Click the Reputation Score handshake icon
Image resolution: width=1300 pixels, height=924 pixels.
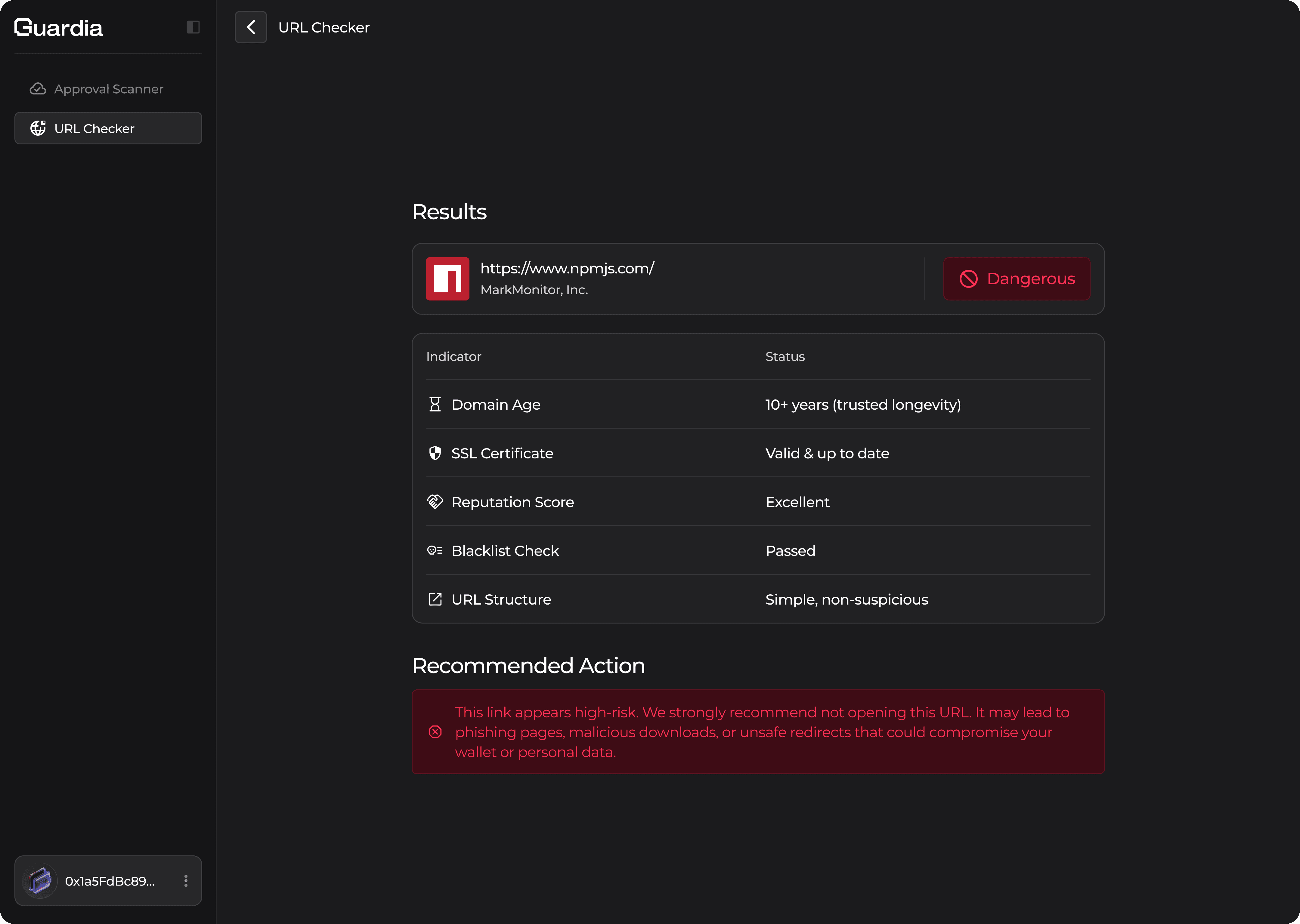click(x=435, y=502)
